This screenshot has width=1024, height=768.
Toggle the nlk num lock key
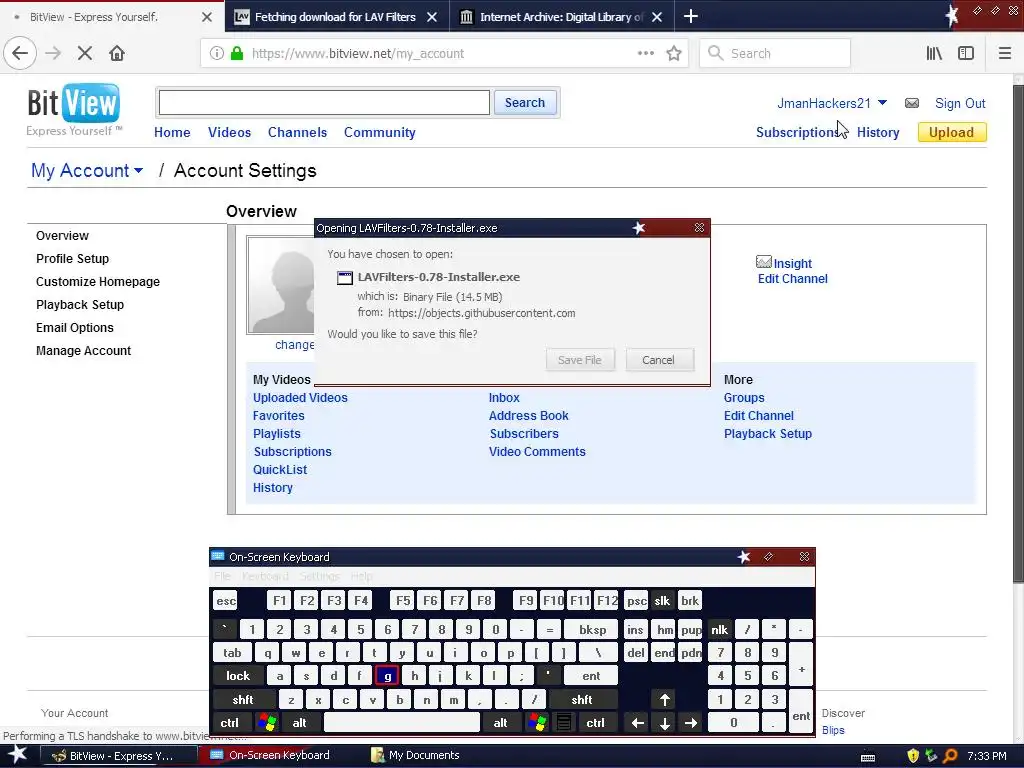tap(719, 630)
